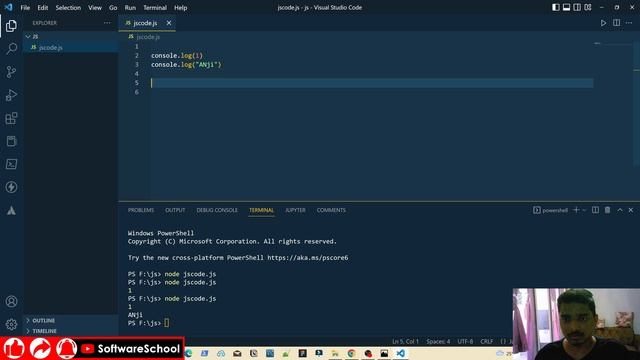
Task: Open the Selection menu
Action: 68,7
